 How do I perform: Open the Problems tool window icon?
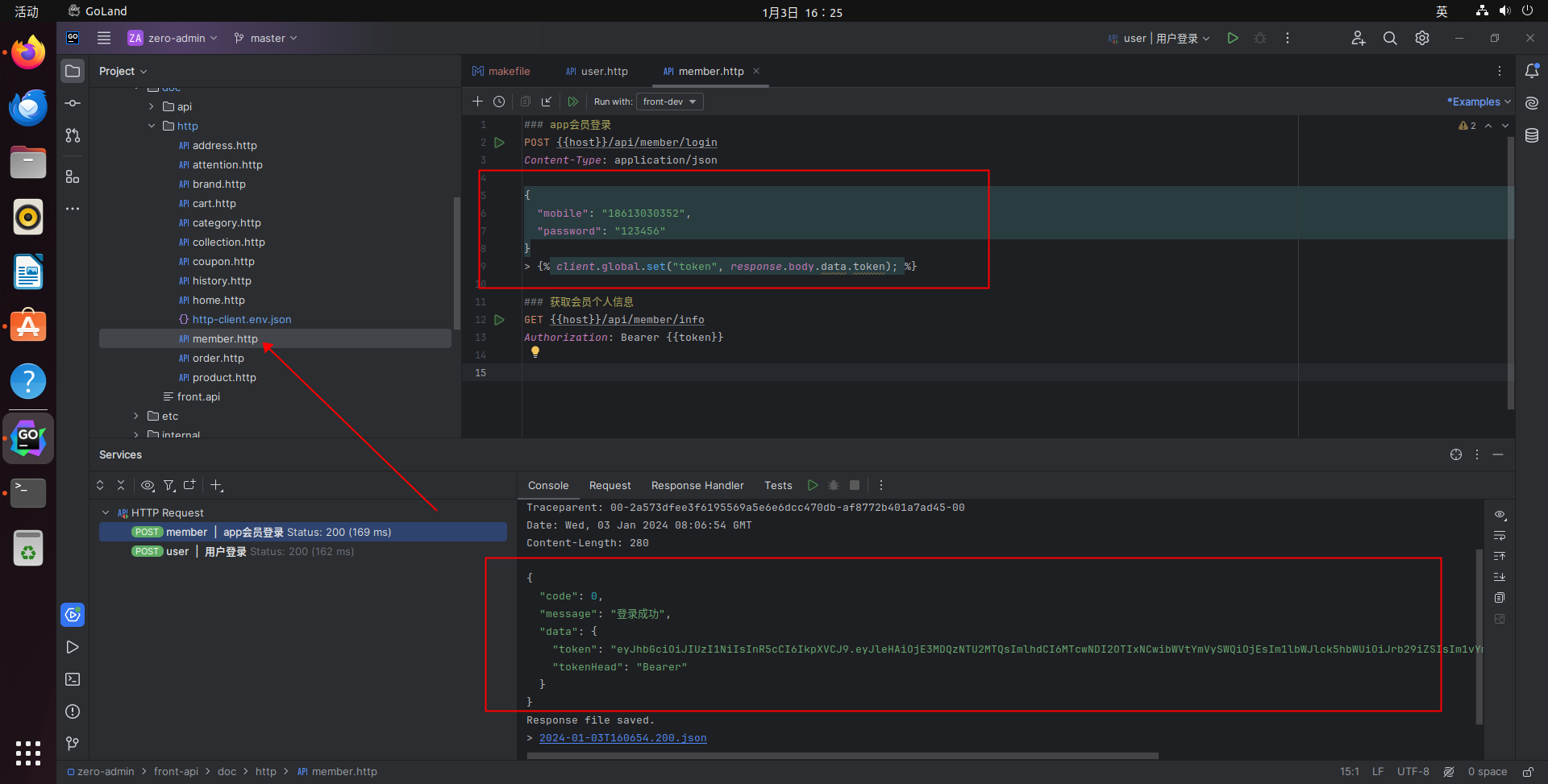73,711
